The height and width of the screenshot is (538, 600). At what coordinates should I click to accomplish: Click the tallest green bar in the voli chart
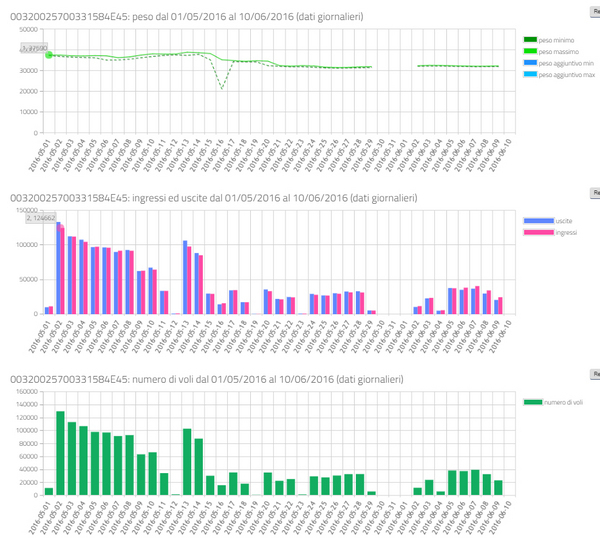click(60, 453)
